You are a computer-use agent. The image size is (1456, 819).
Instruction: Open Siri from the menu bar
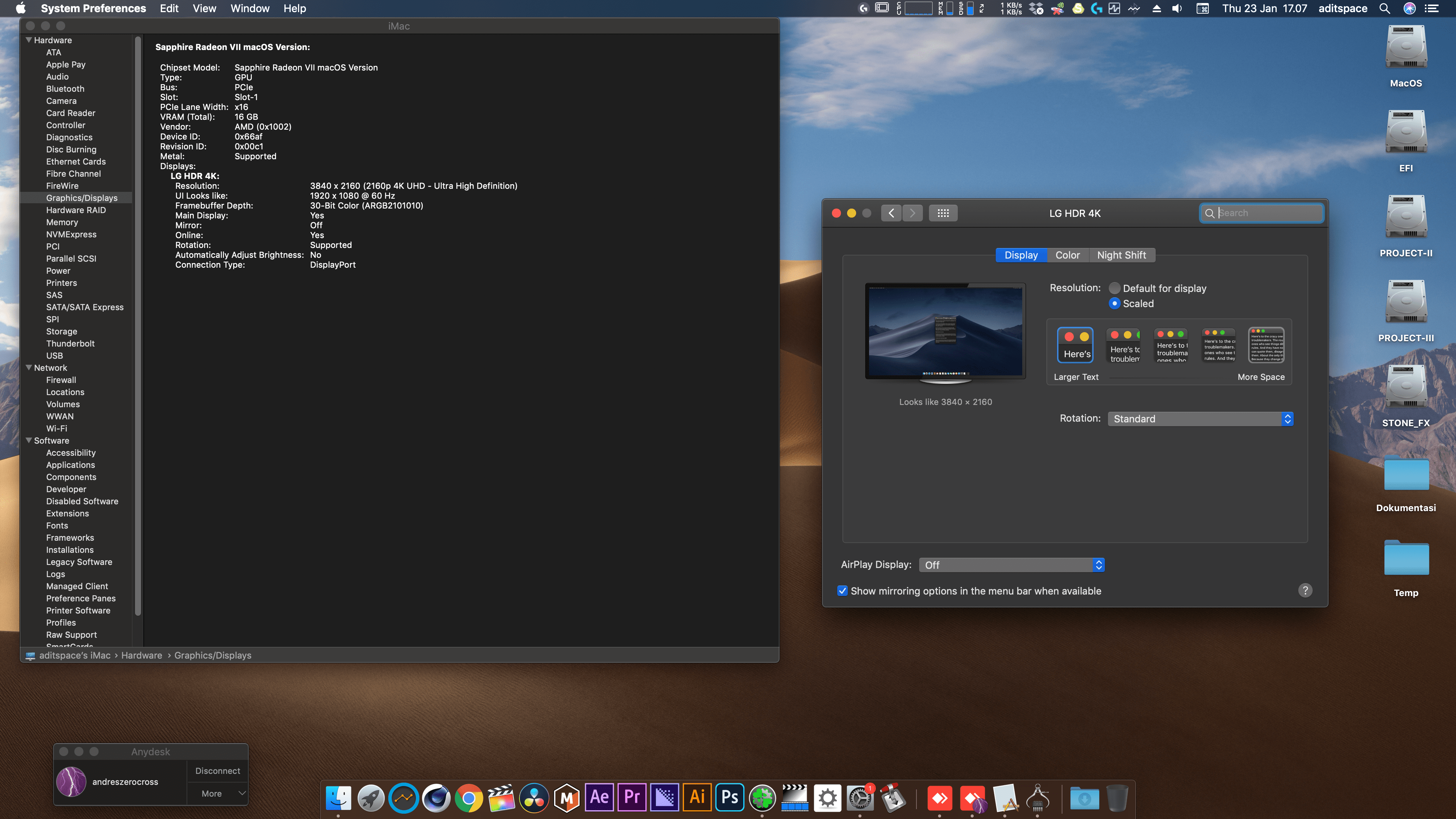coord(1410,8)
